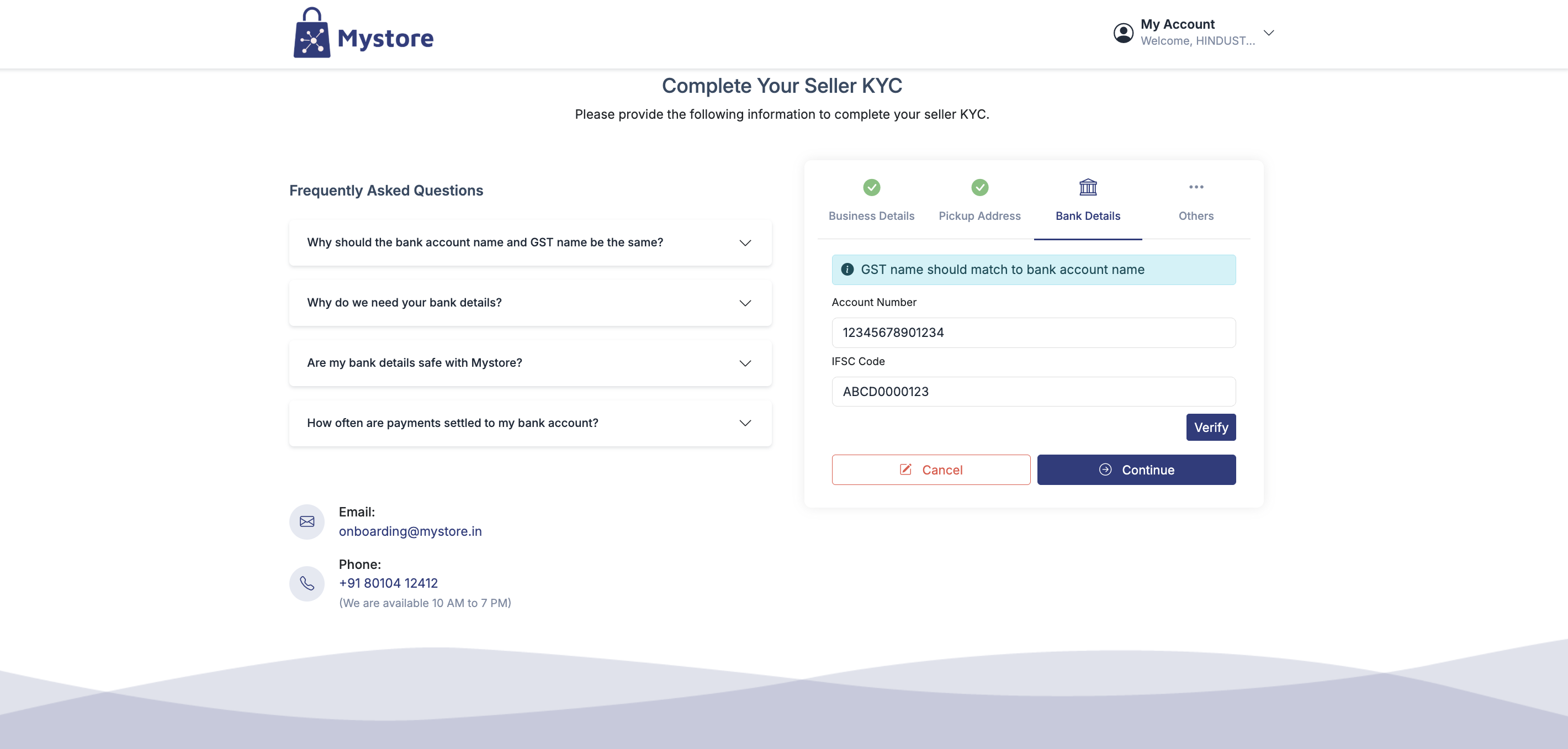
Task: Switch to the Business Details tab
Action: [x=871, y=215]
